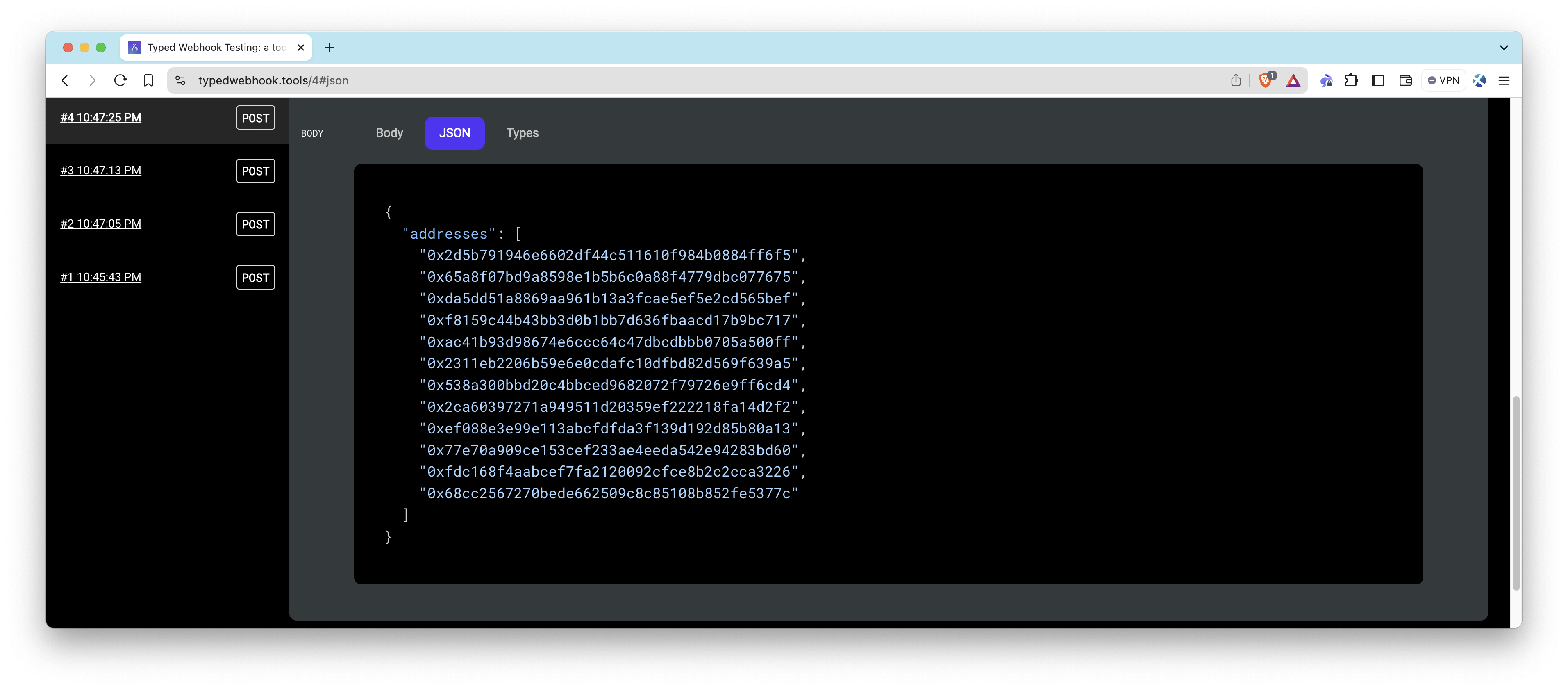Click address 0xda5dd51a8869aa961b13a3fcae5ef5e2cd565bef
Image resolution: width=1568 pixels, height=689 pixels.
pos(609,299)
